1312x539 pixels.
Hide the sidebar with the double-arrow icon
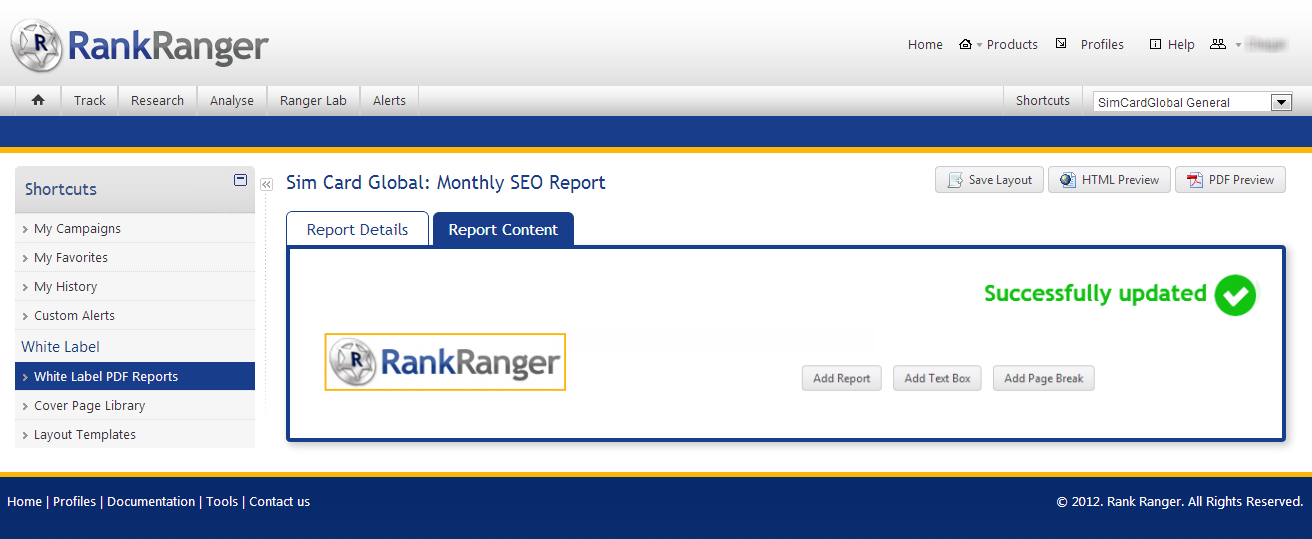pyautogui.click(x=266, y=184)
